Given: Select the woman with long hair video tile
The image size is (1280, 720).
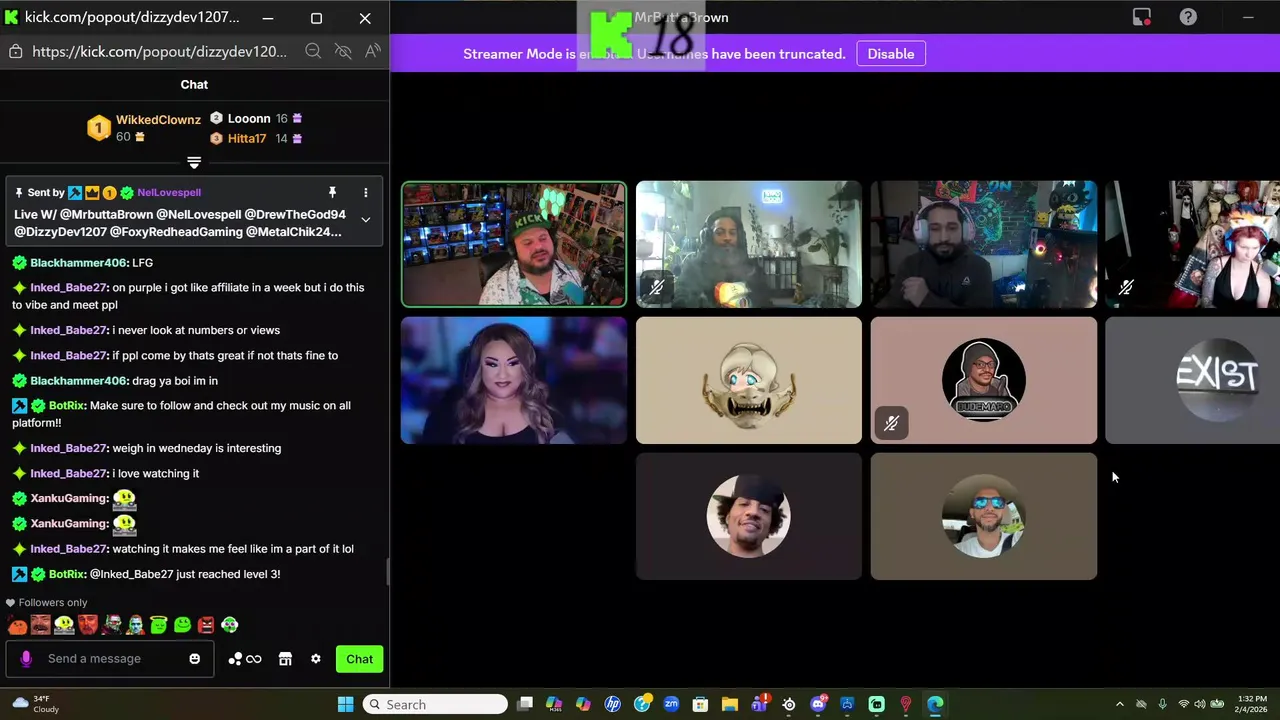Looking at the screenshot, I should tap(514, 380).
